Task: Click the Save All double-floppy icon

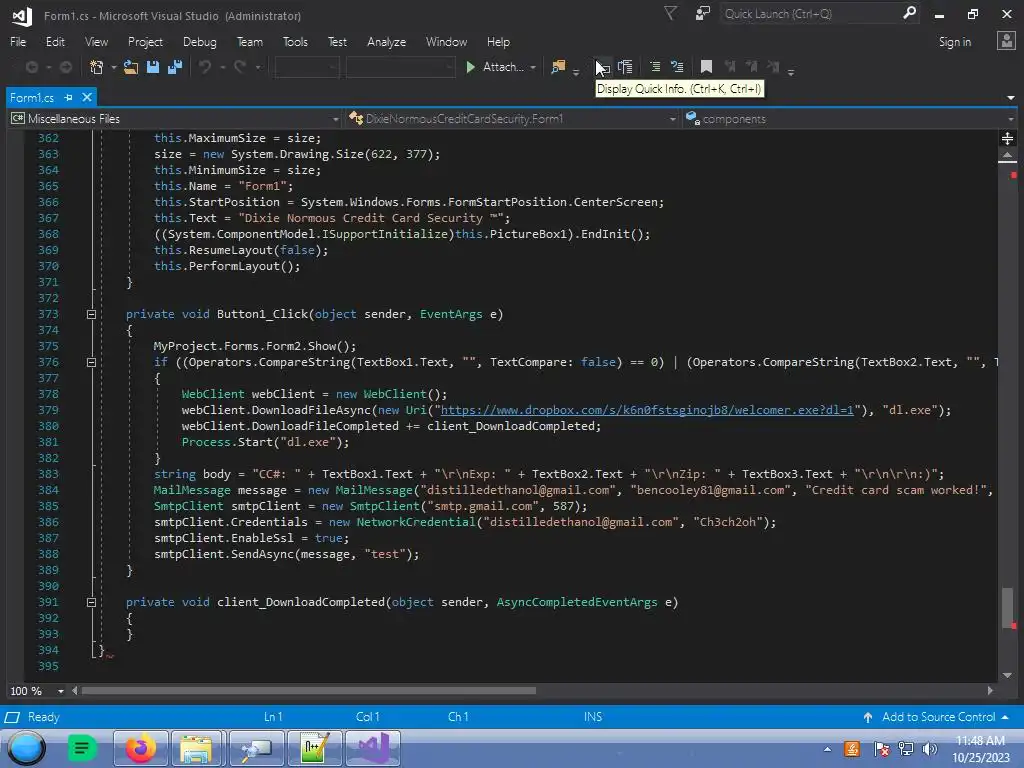Action: 174,67
